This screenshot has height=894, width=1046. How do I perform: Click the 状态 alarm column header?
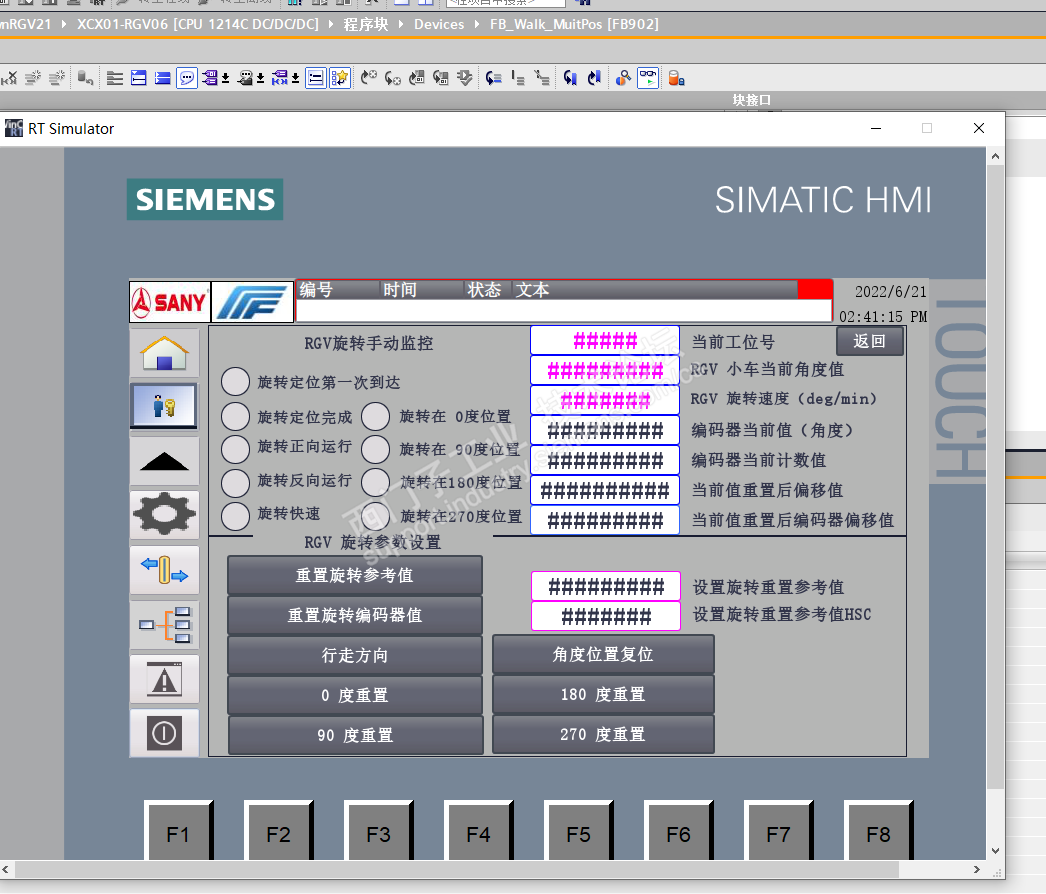coord(484,290)
